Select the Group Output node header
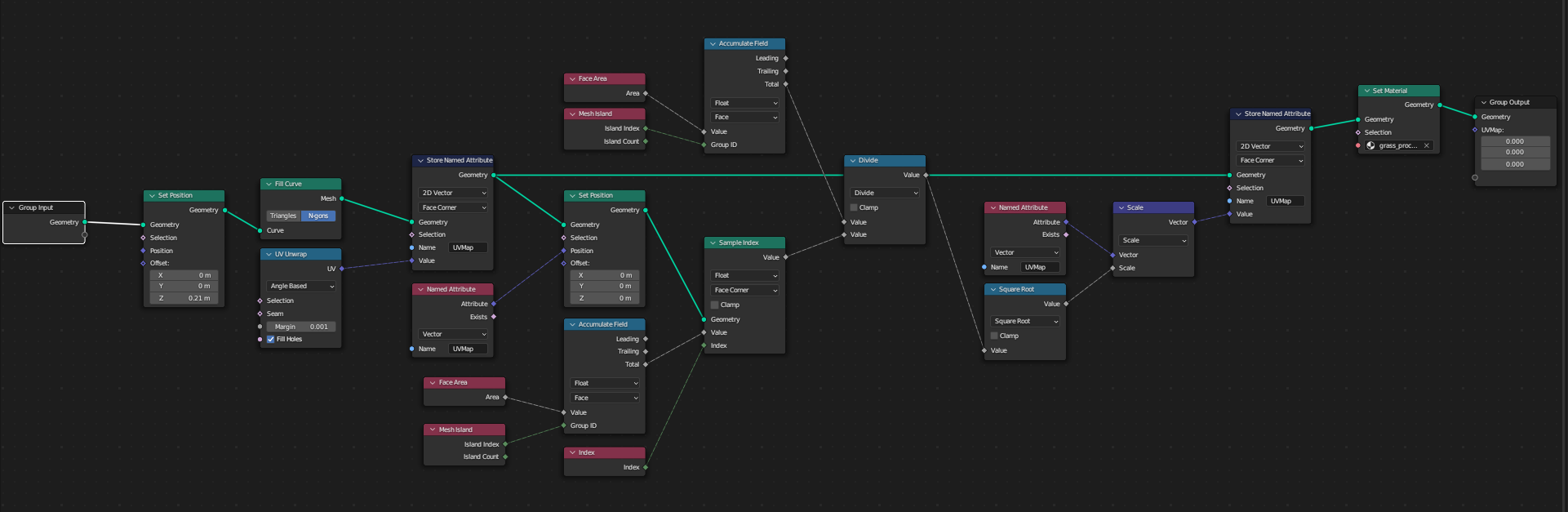1568x512 pixels. click(1516, 102)
